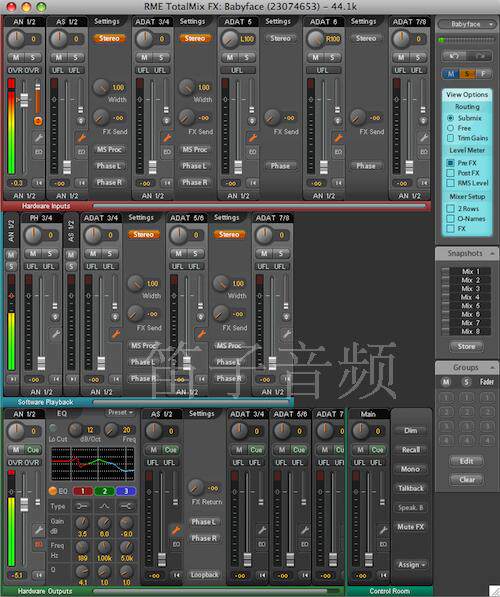Viewport: 500px width, 597px height.
Task: Click Settings header of hardware input AS 1/2
Action: (107, 21)
